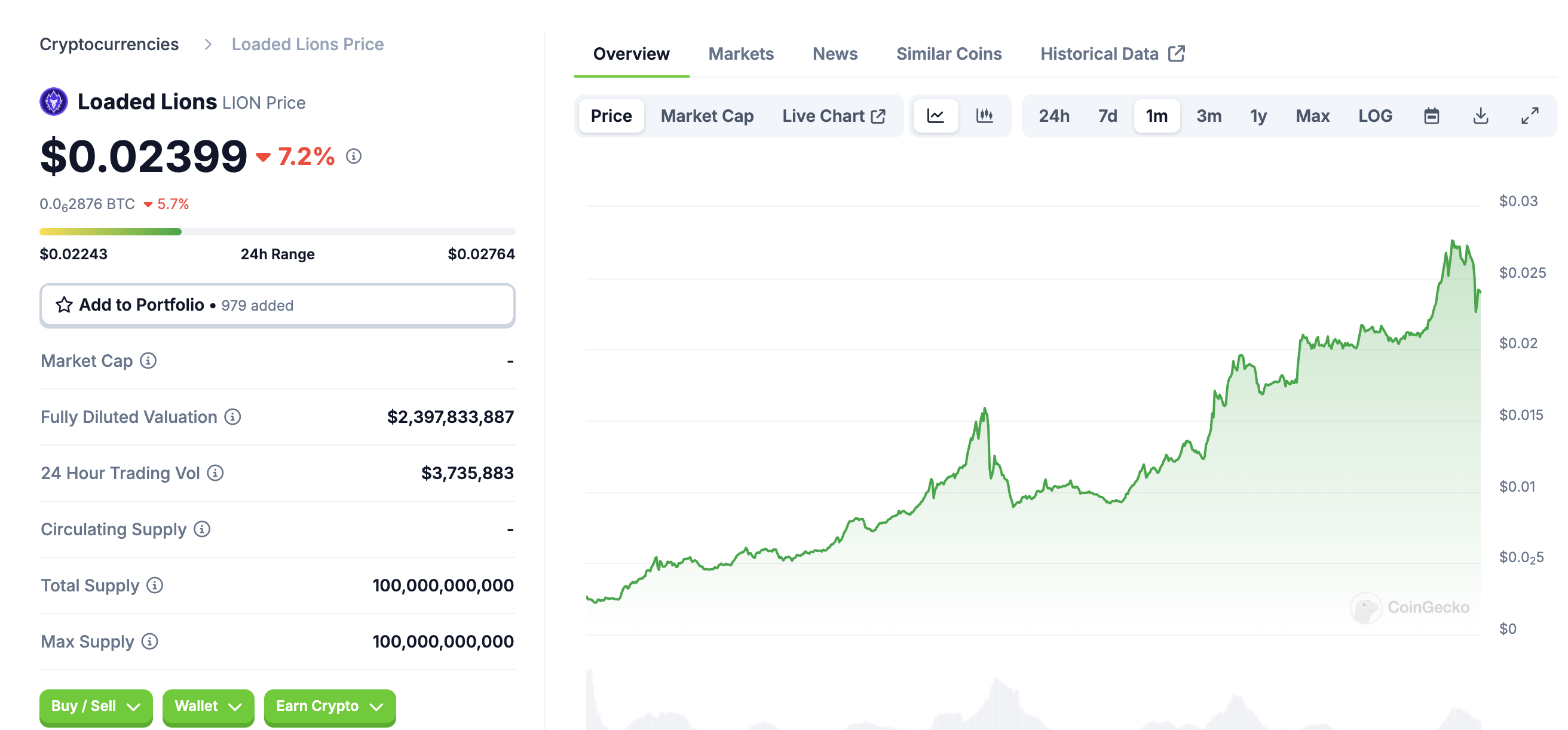The height and width of the screenshot is (730, 1568).
Task: Switch chart to Market Cap view
Action: point(707,115)
